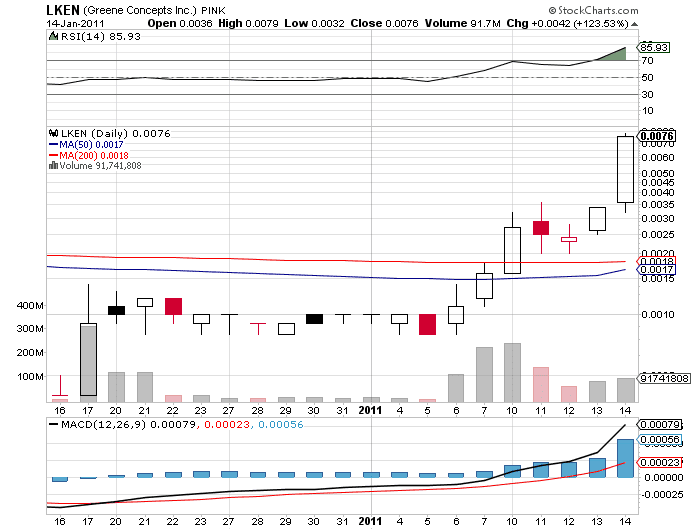Image resolution: width=700 pixels, height=530 pixels.
Task: Click the red Jan 11 candlestick body
Action: click(541, 228)
